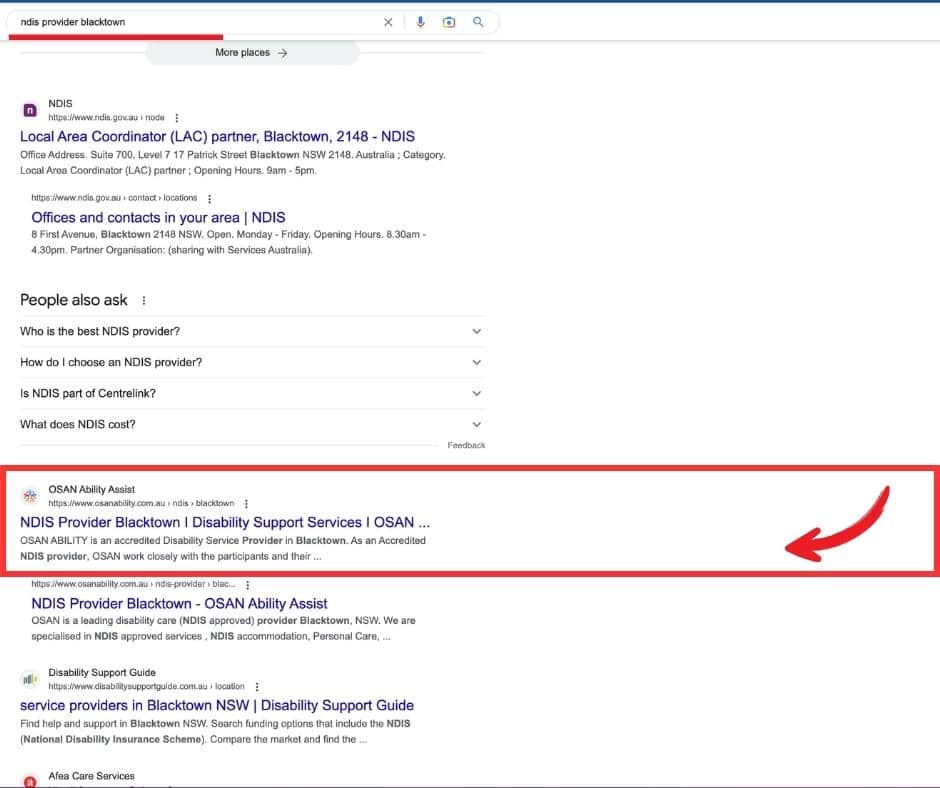Click the magnifying glass search button
The width and height of the screenshot is (940, 788).
tap(478, 22)
